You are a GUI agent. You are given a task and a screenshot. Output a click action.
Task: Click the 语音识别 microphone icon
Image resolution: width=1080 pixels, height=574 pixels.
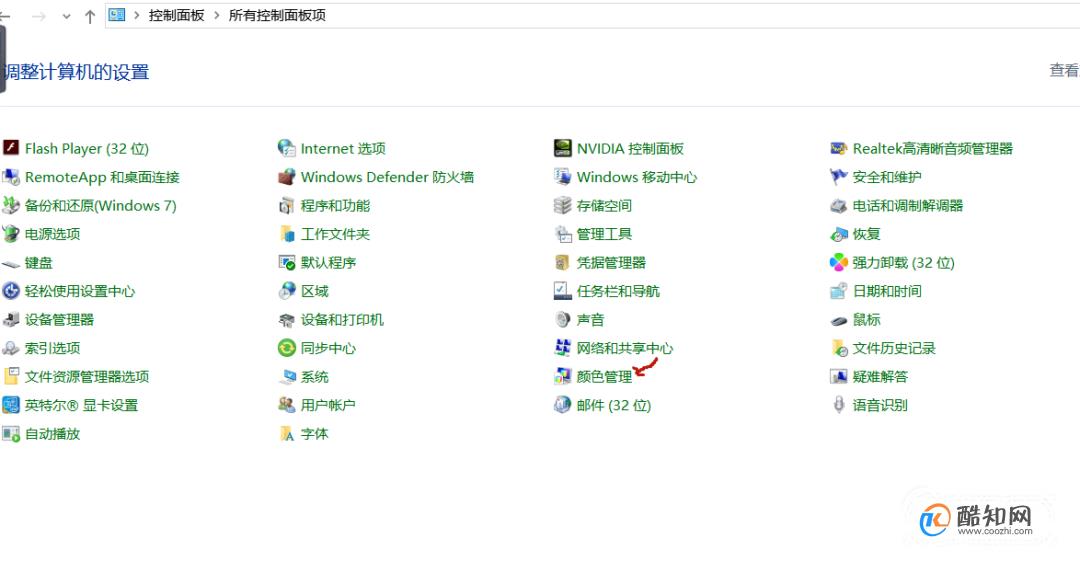(838, 405)
